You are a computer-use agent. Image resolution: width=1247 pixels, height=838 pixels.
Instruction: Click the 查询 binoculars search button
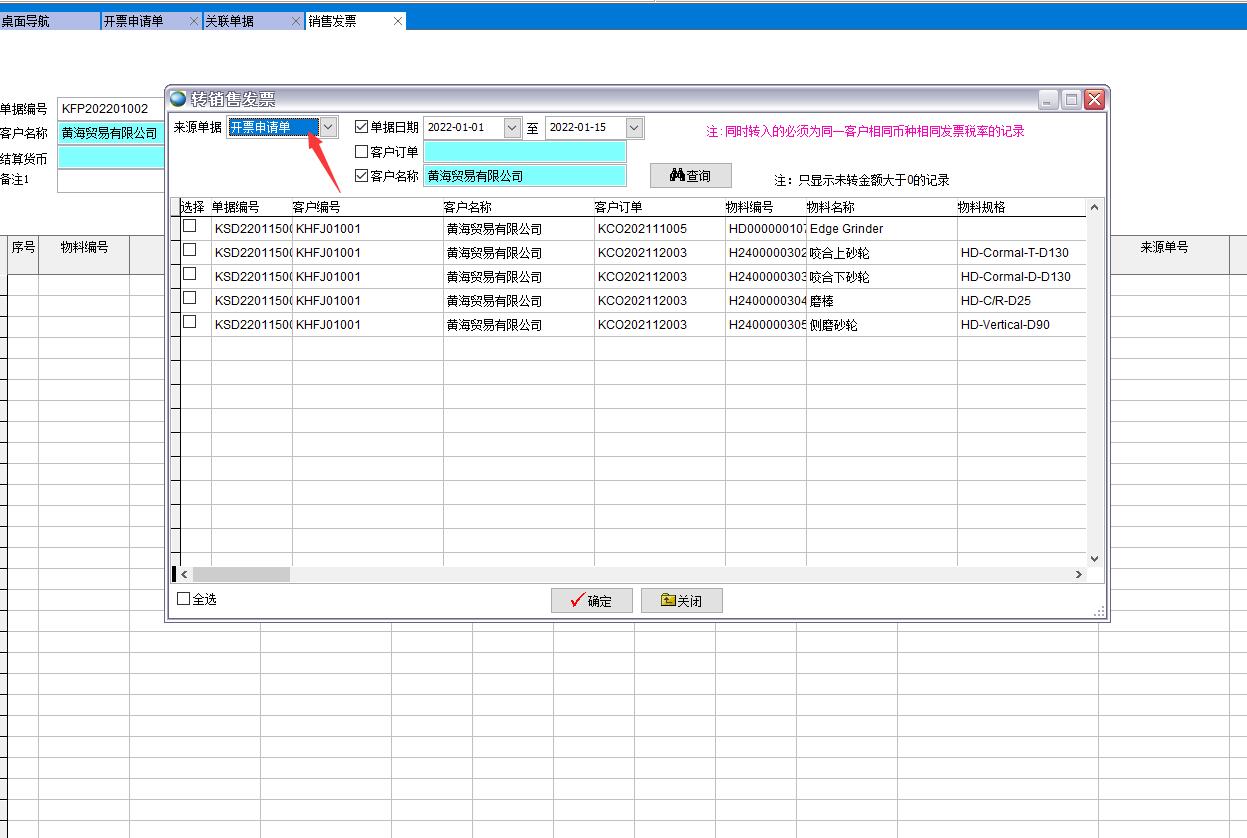click(x=690, y=176)
